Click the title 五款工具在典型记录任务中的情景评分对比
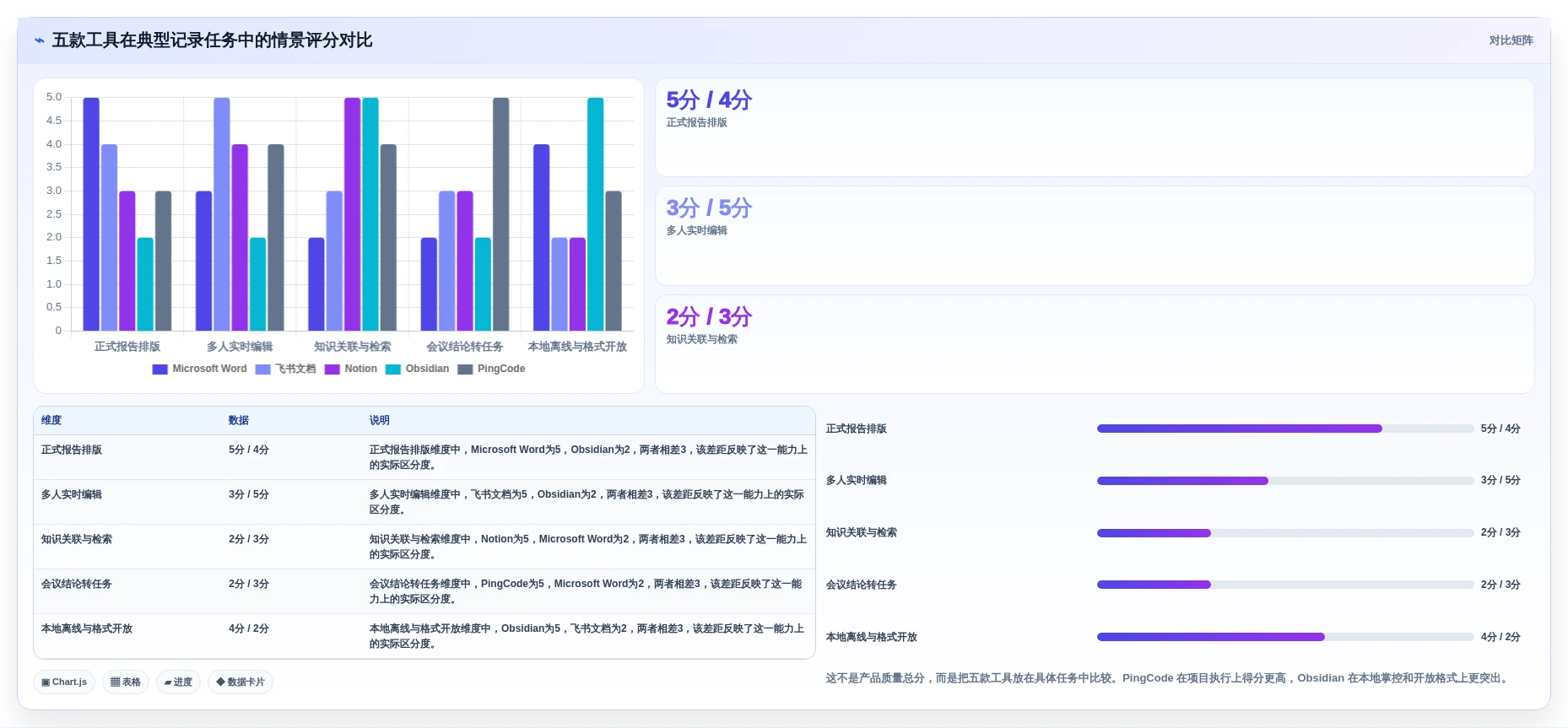Screen dimensions: 1568x728 [x=212, y=40]
